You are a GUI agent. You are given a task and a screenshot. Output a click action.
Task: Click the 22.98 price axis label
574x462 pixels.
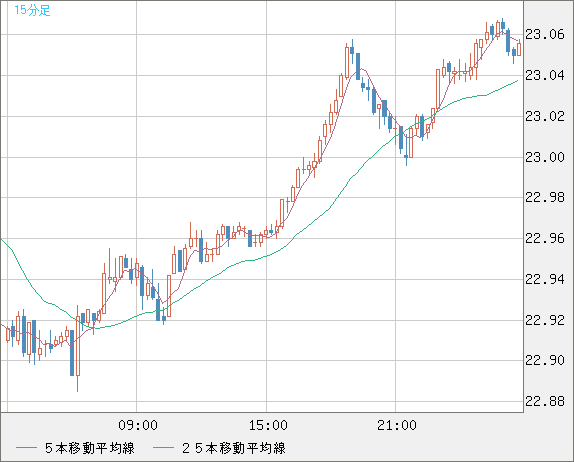click(545, 198)
